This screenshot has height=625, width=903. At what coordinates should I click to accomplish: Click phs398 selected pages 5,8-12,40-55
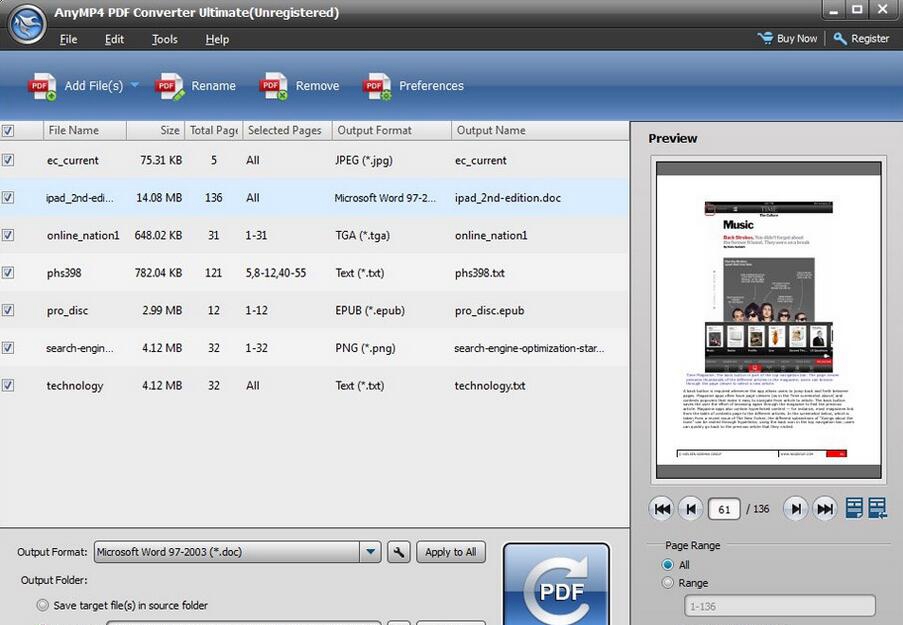pyautogui.click(x=276, y=272)
